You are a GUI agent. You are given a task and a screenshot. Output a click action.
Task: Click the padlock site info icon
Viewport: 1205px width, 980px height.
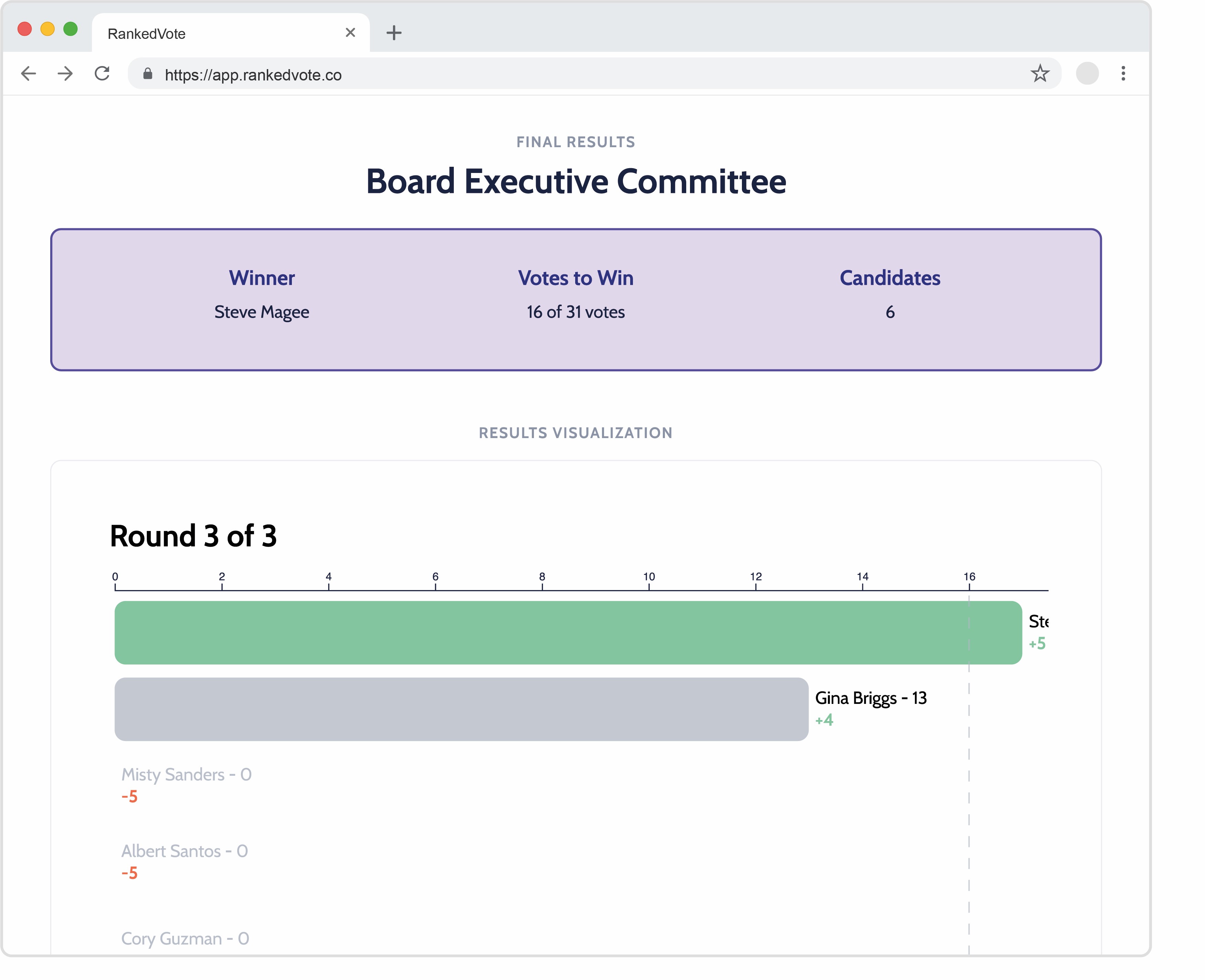tap(148, 74)
